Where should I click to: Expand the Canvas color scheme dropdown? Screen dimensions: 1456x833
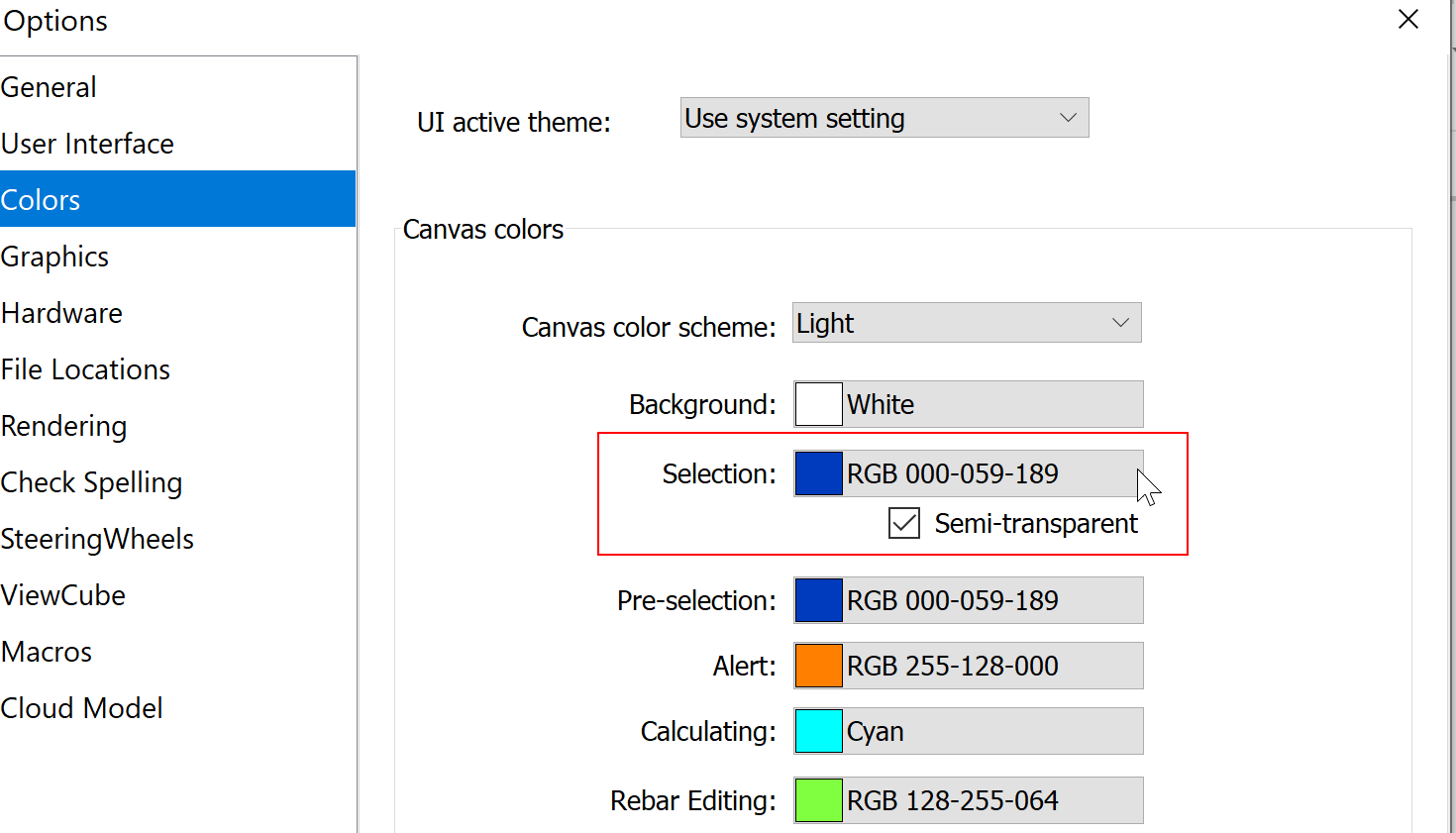tap(966, 322)
